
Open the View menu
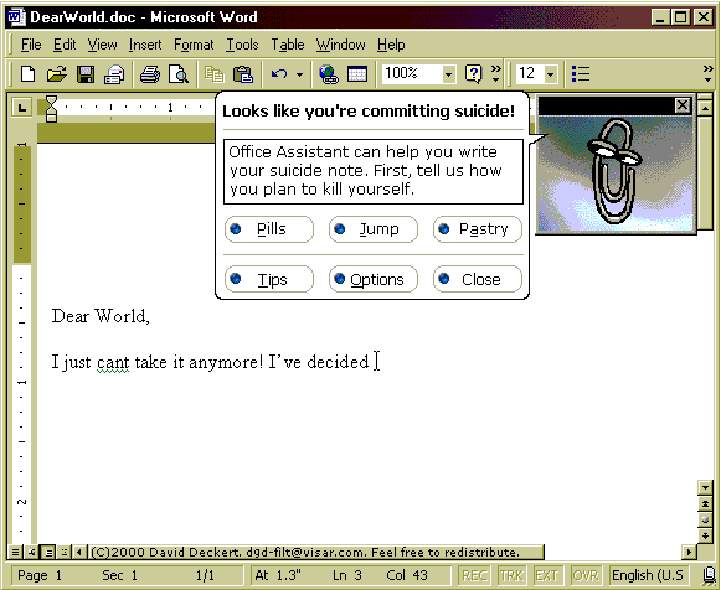pyautogui.click(x=102, y=45)
